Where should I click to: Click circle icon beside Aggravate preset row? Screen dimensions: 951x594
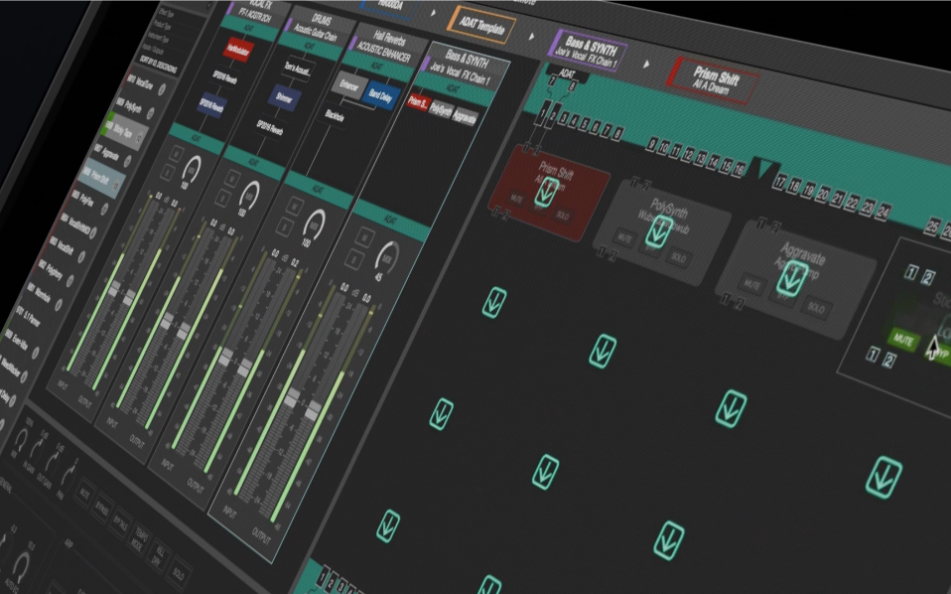click(127, 161)
